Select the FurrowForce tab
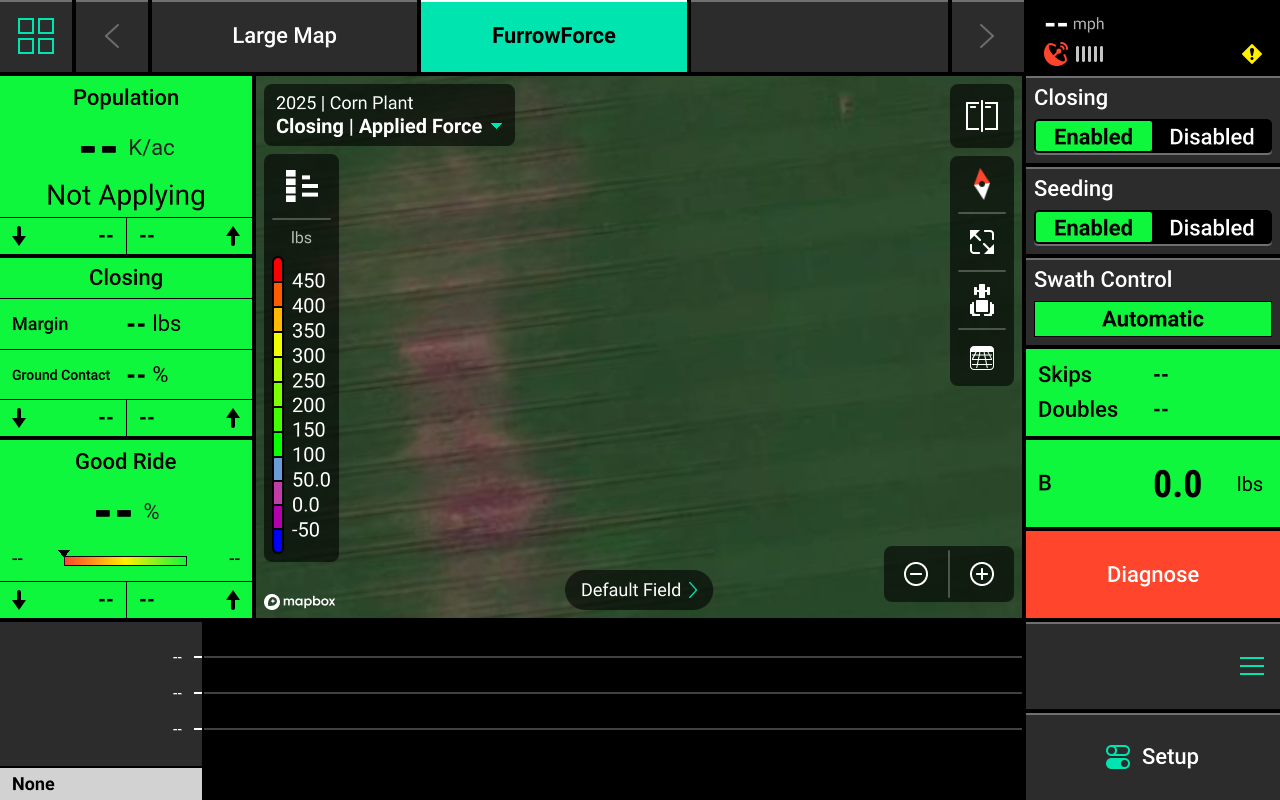 [x=553, y=36]
